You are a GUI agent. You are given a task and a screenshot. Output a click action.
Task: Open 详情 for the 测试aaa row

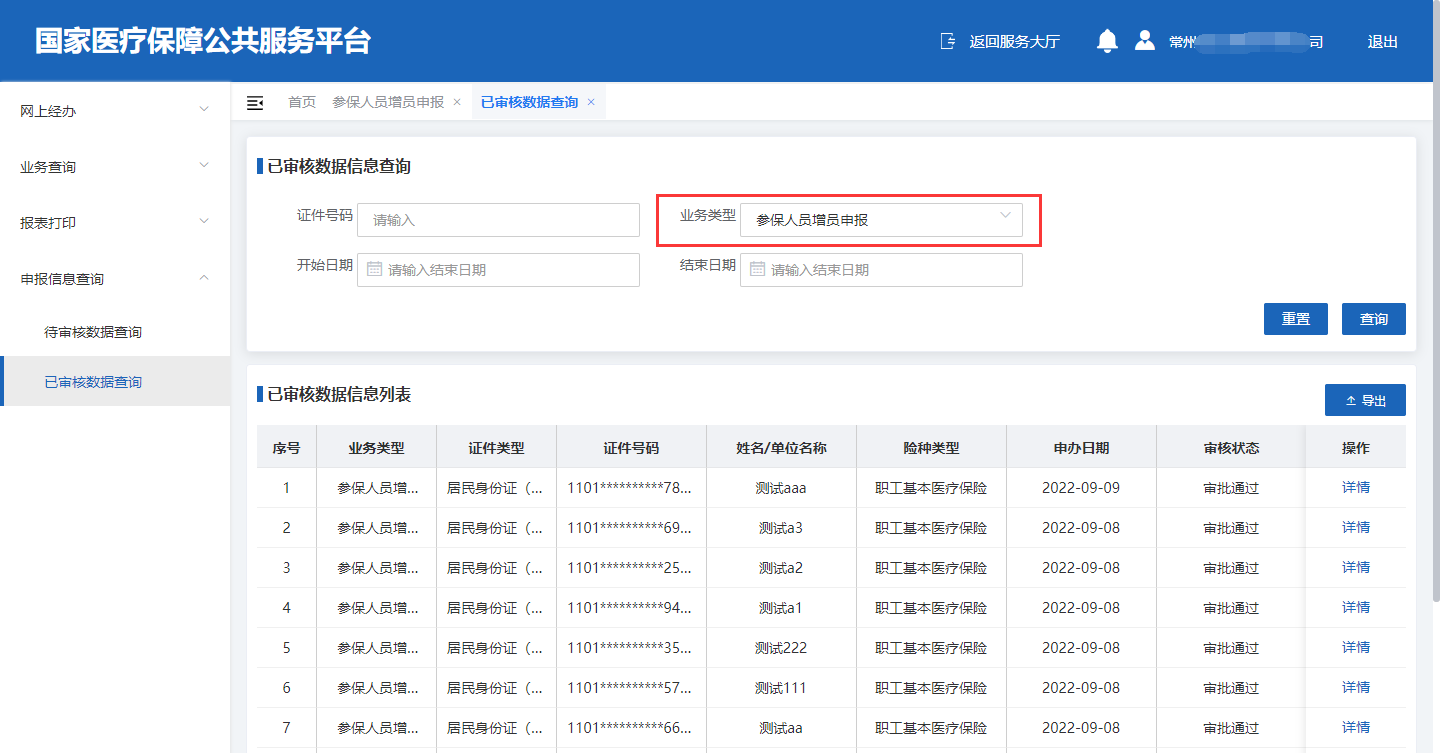1355,487
